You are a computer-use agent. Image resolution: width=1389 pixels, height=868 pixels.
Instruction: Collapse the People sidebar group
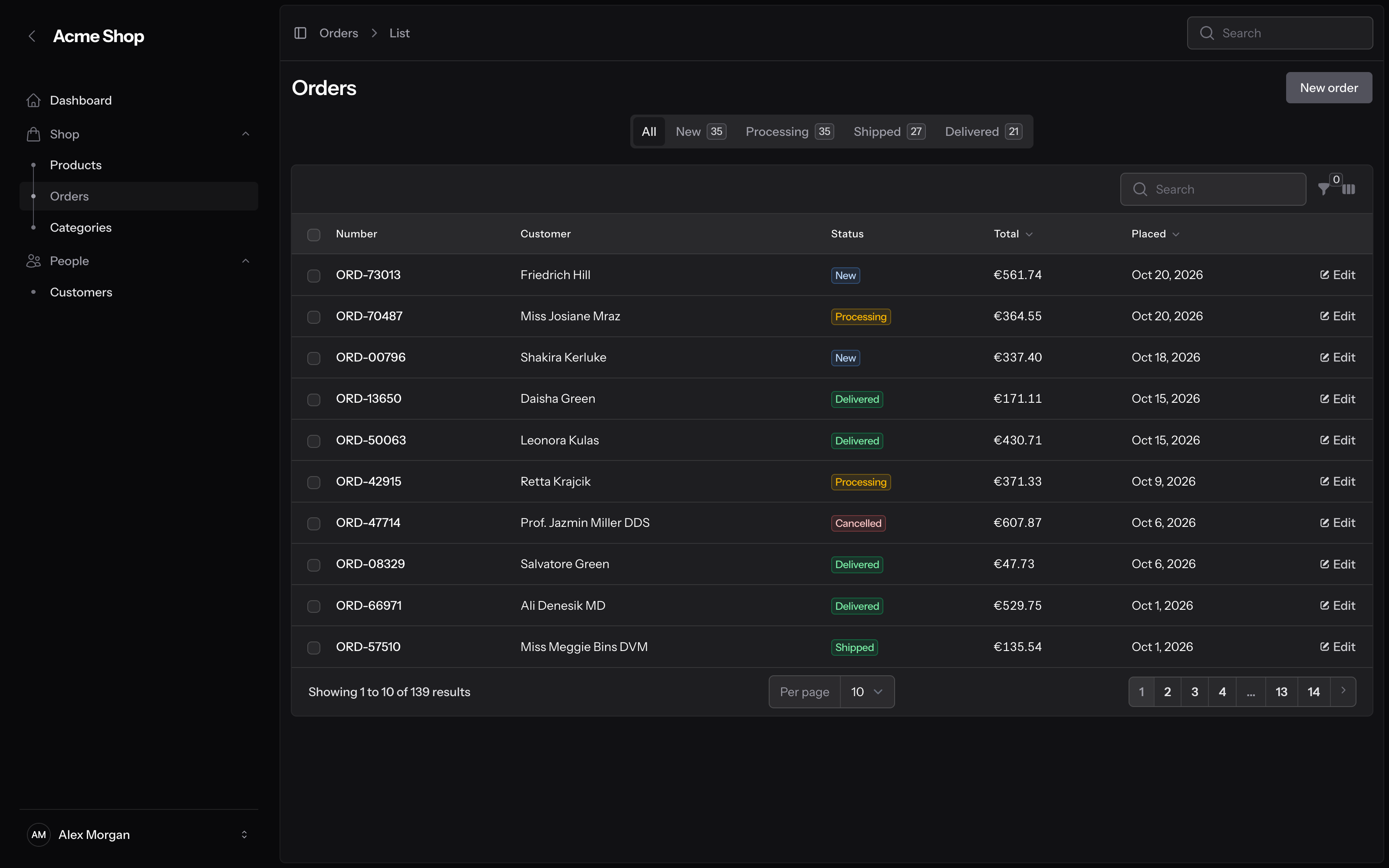(246, 261)
